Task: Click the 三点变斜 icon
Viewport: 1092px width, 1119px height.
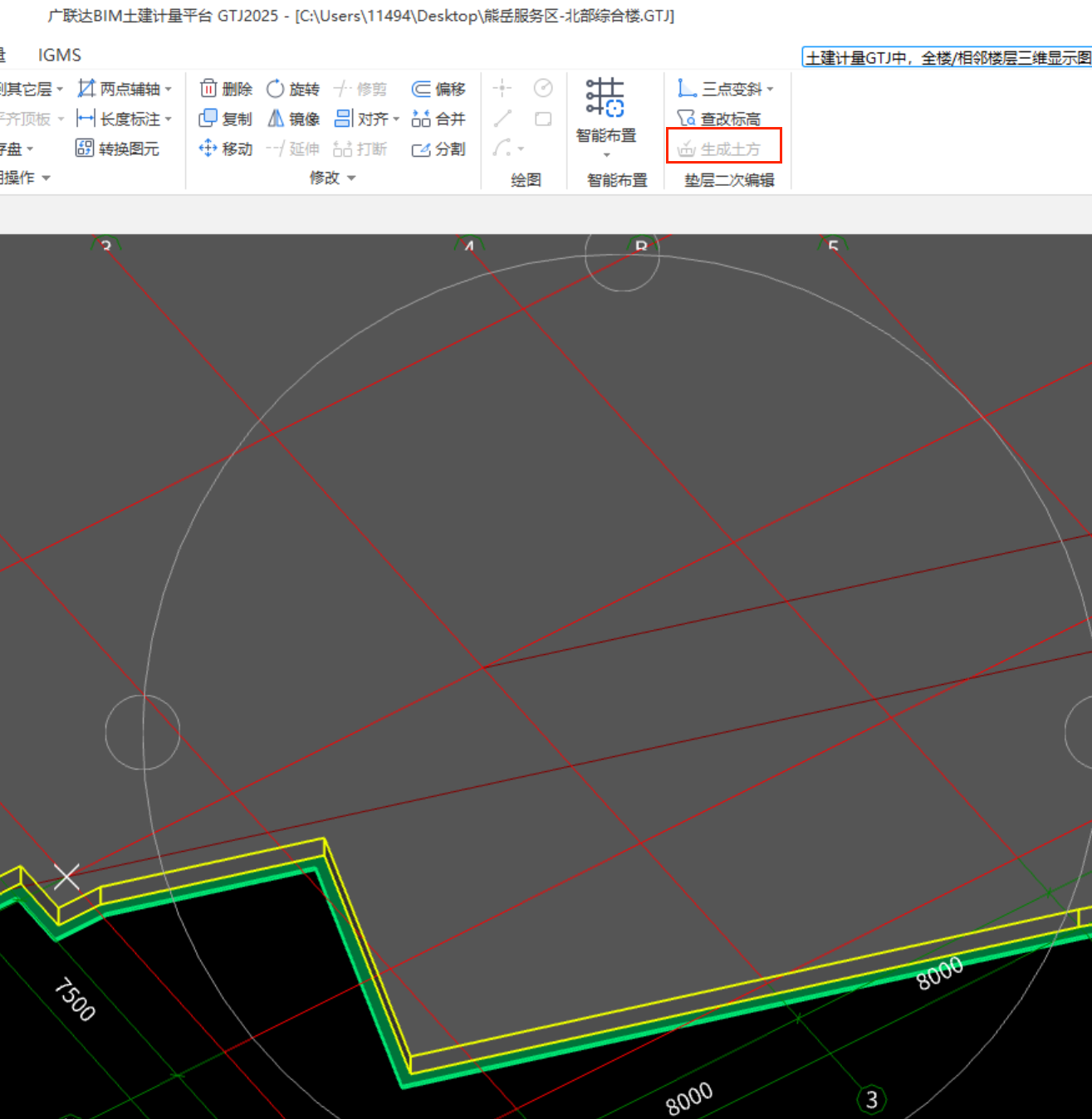Action: click(x=687, y=88)
